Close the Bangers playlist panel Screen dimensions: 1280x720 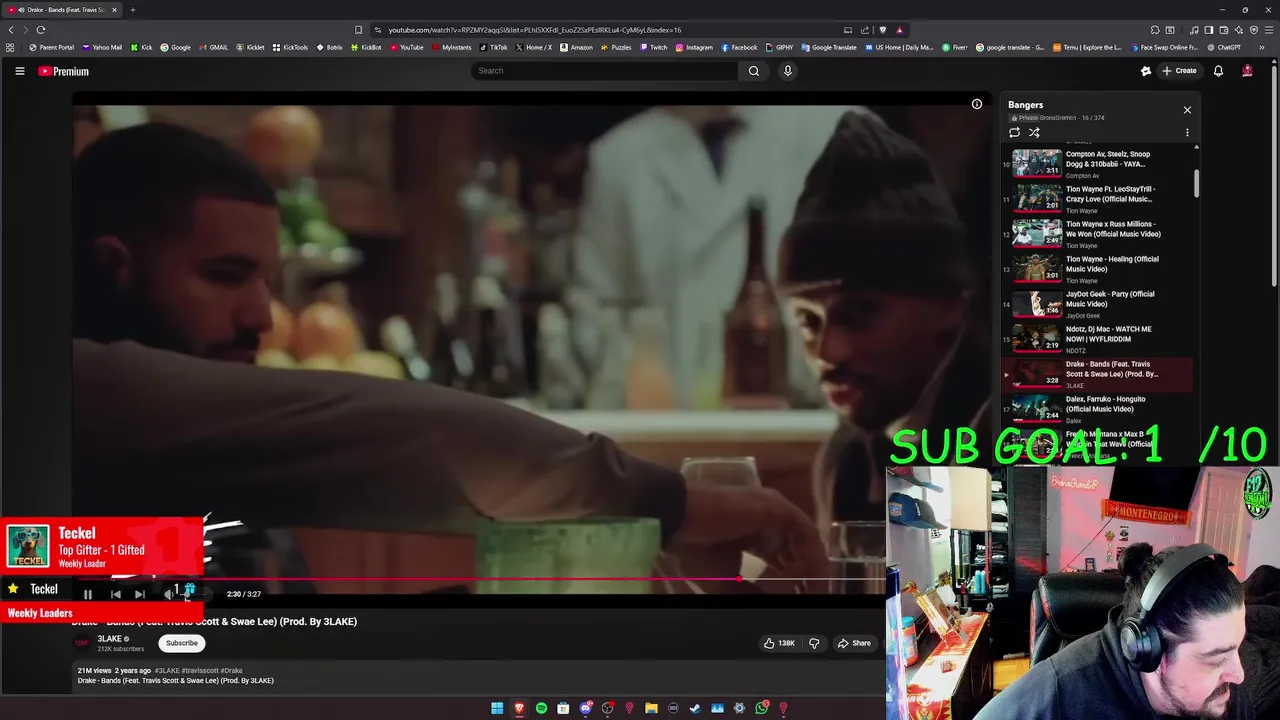1187,110
